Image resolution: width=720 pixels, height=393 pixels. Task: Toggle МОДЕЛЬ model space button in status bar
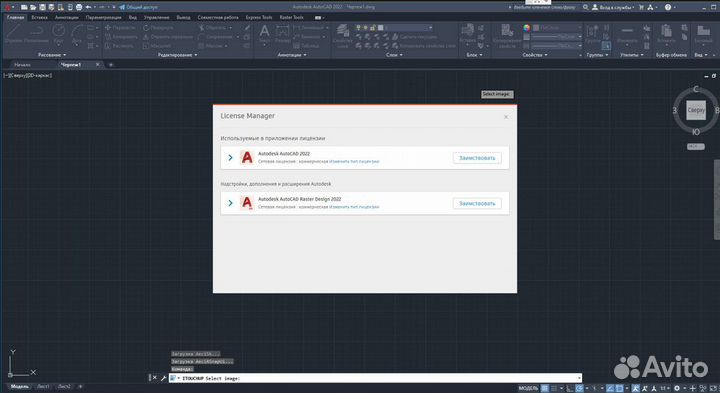pos(529,388)
